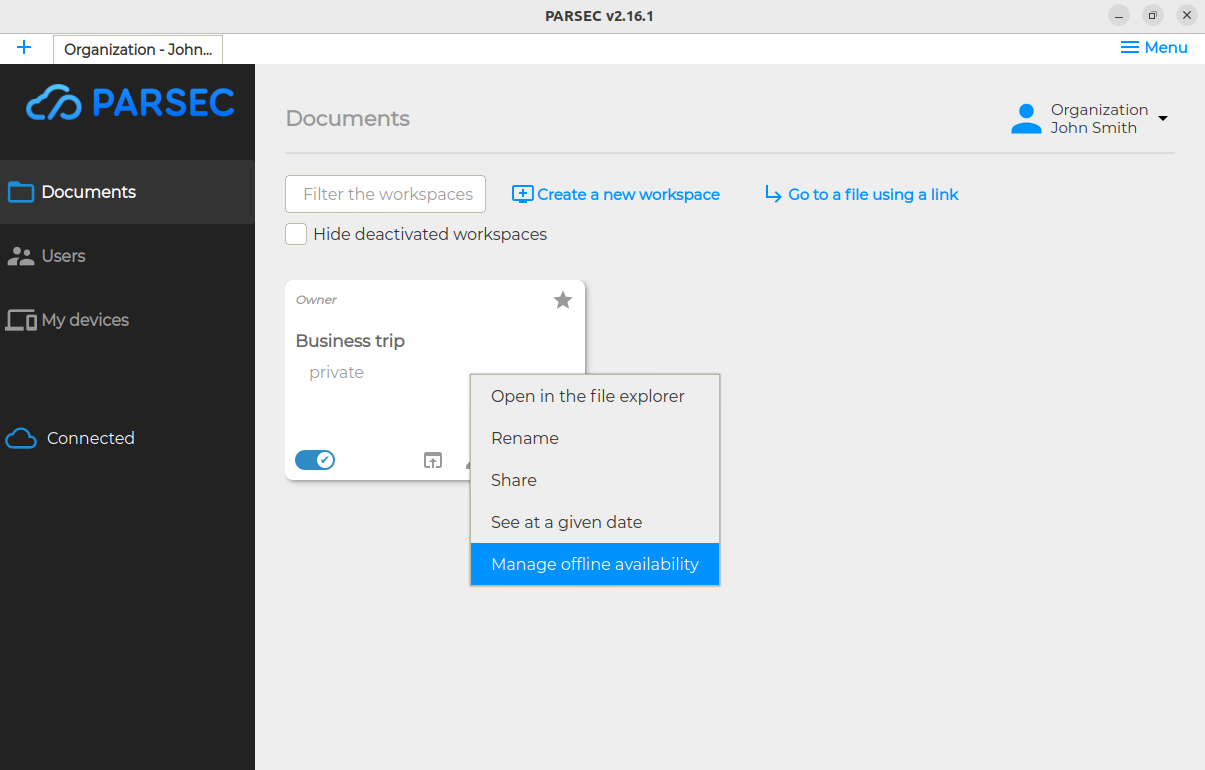Choose See at a given date
This screenshot has width=1205, height=770.
[x=595, y=522]
